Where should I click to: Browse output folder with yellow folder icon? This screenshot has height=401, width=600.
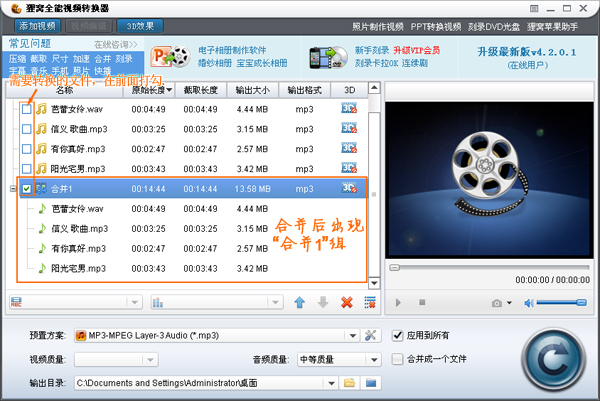click(350, 382)
